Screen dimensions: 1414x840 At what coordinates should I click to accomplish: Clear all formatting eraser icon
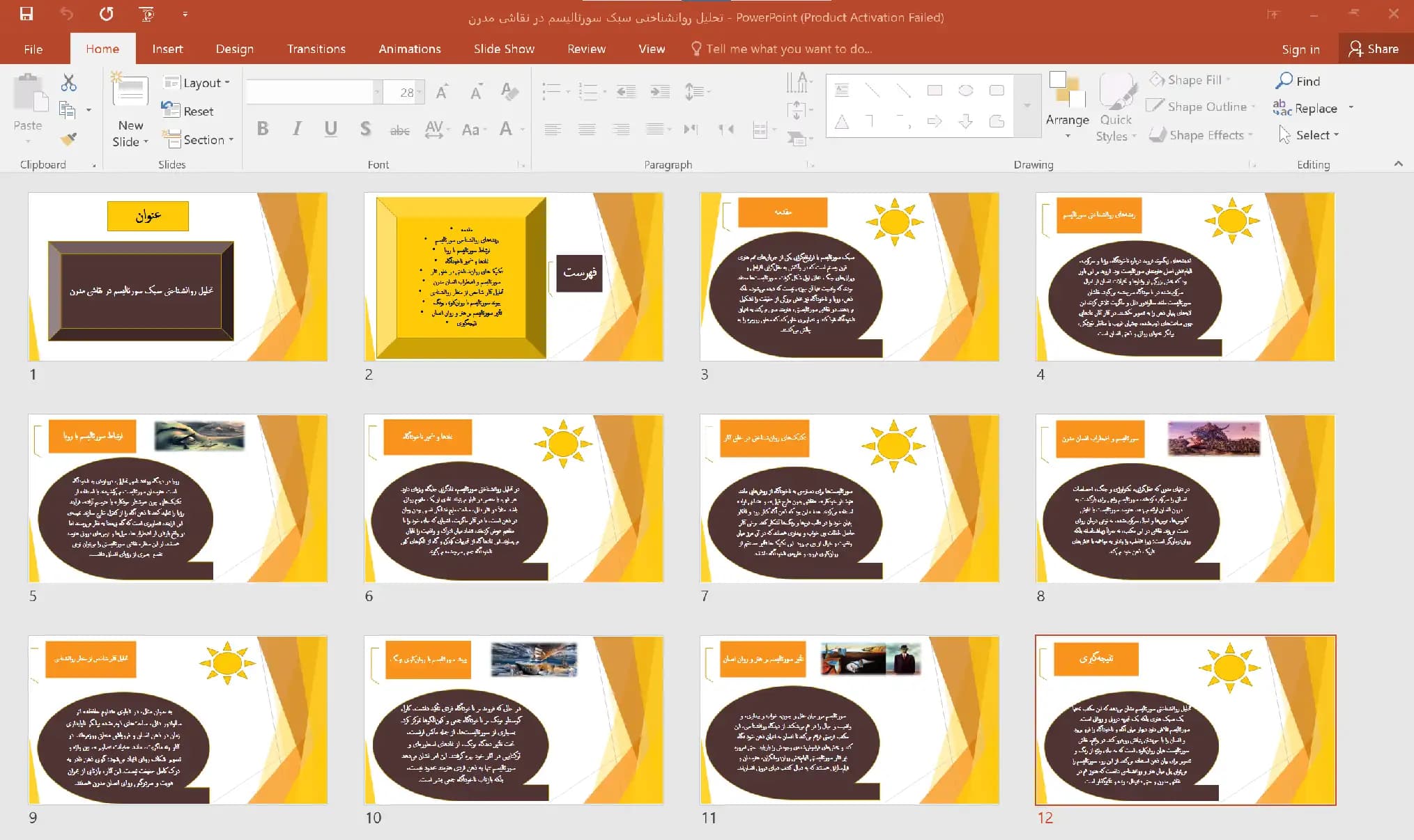tap(509, 91)
